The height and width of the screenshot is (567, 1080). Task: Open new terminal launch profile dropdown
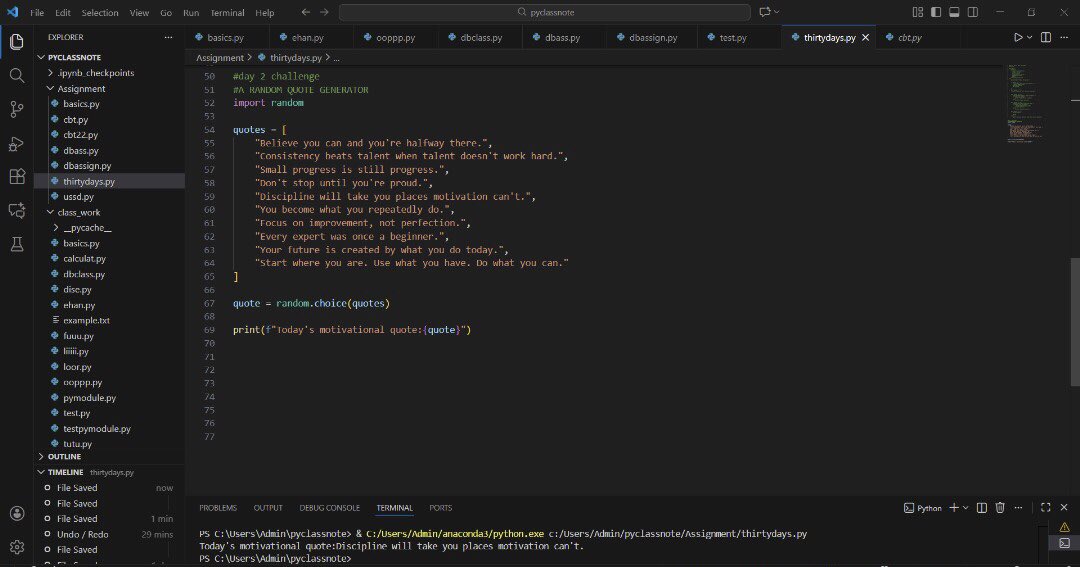[x=966, y=508]
